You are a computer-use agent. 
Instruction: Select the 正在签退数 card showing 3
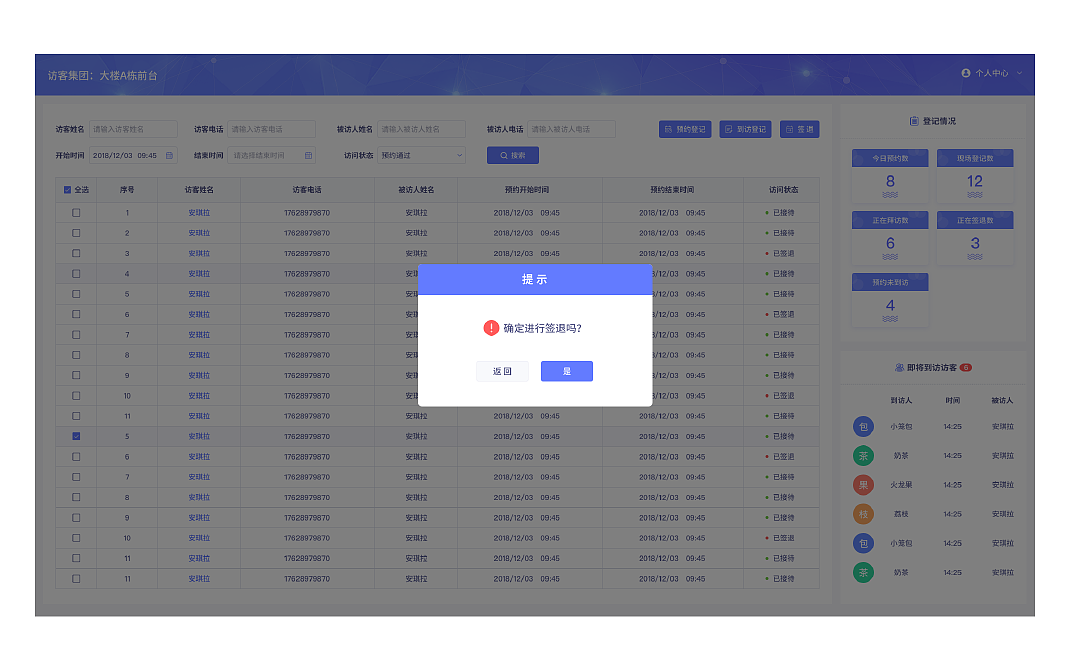pyautogui.click(x=974, y=237)
